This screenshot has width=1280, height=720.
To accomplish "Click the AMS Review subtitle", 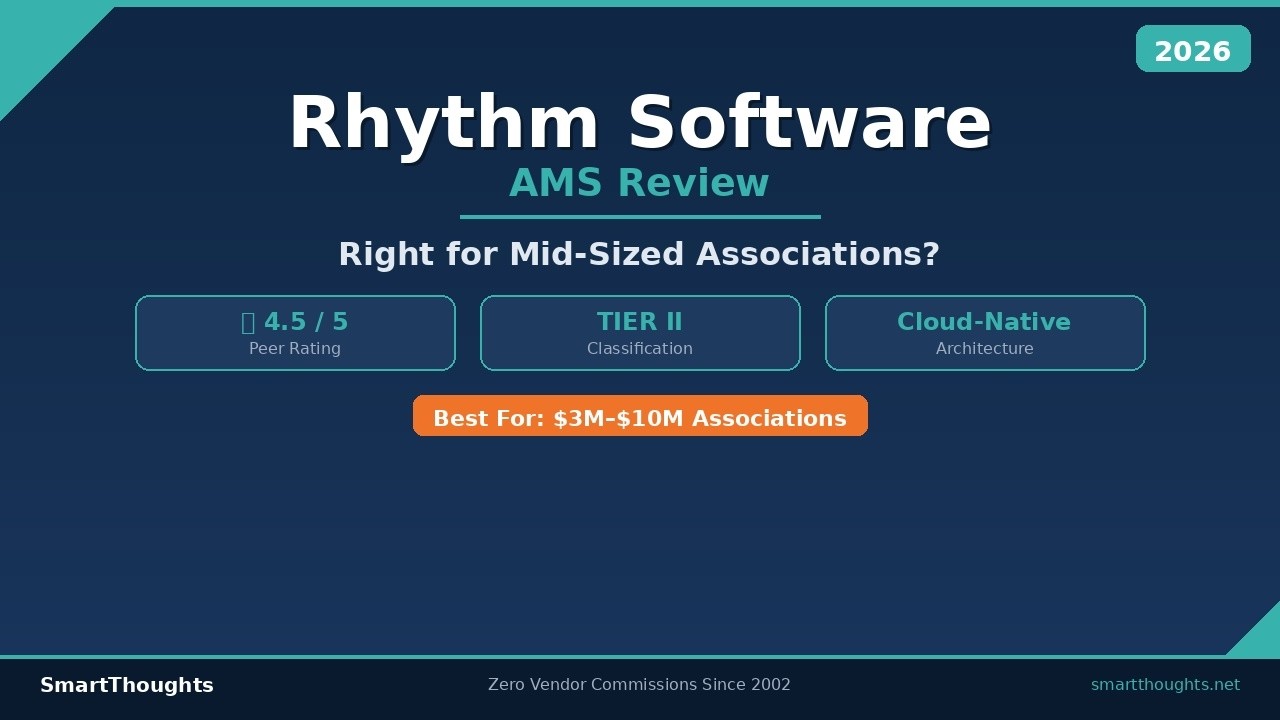I will [639, 183].
